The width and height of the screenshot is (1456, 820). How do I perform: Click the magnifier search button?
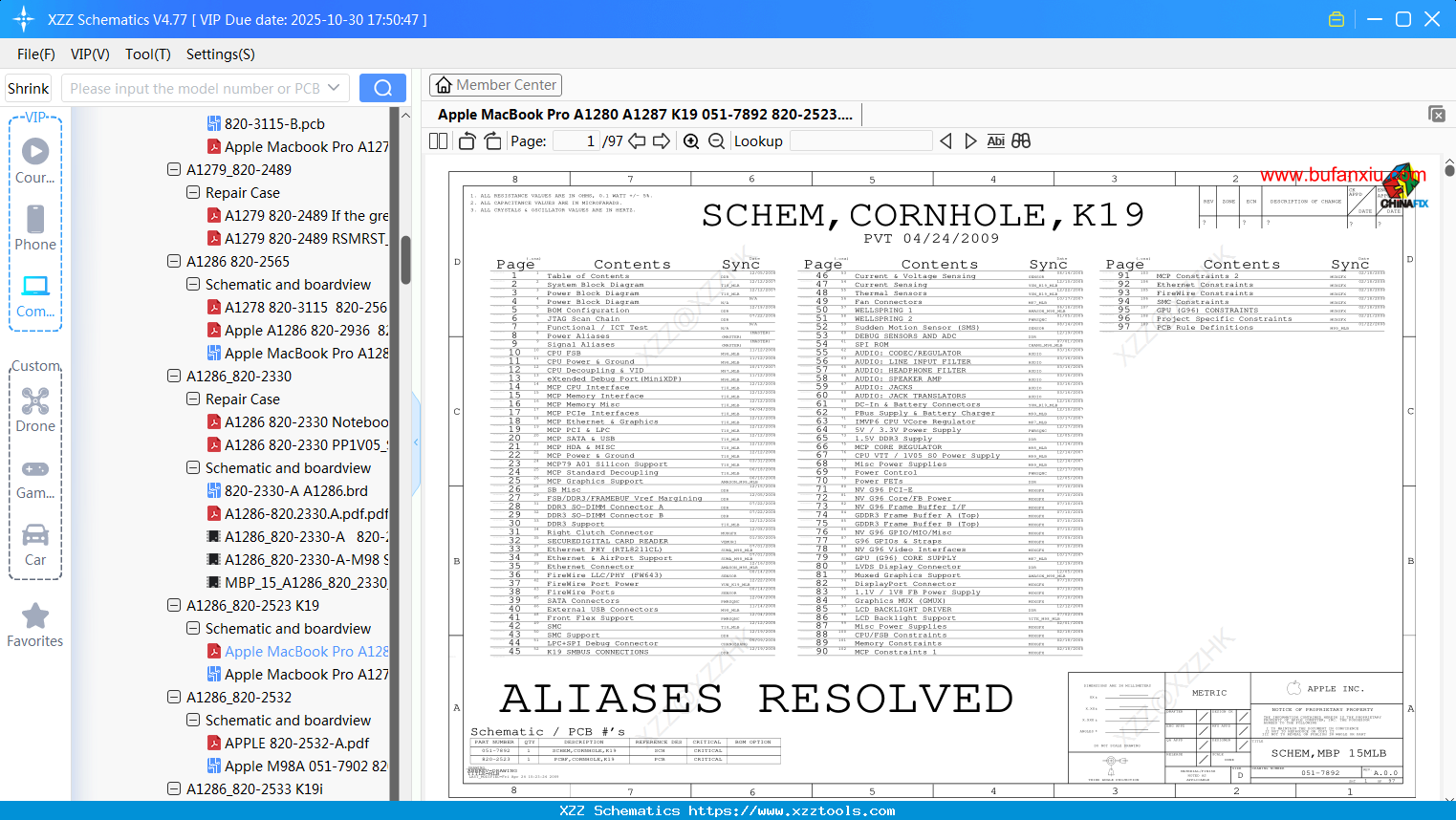tap(382, 88)
